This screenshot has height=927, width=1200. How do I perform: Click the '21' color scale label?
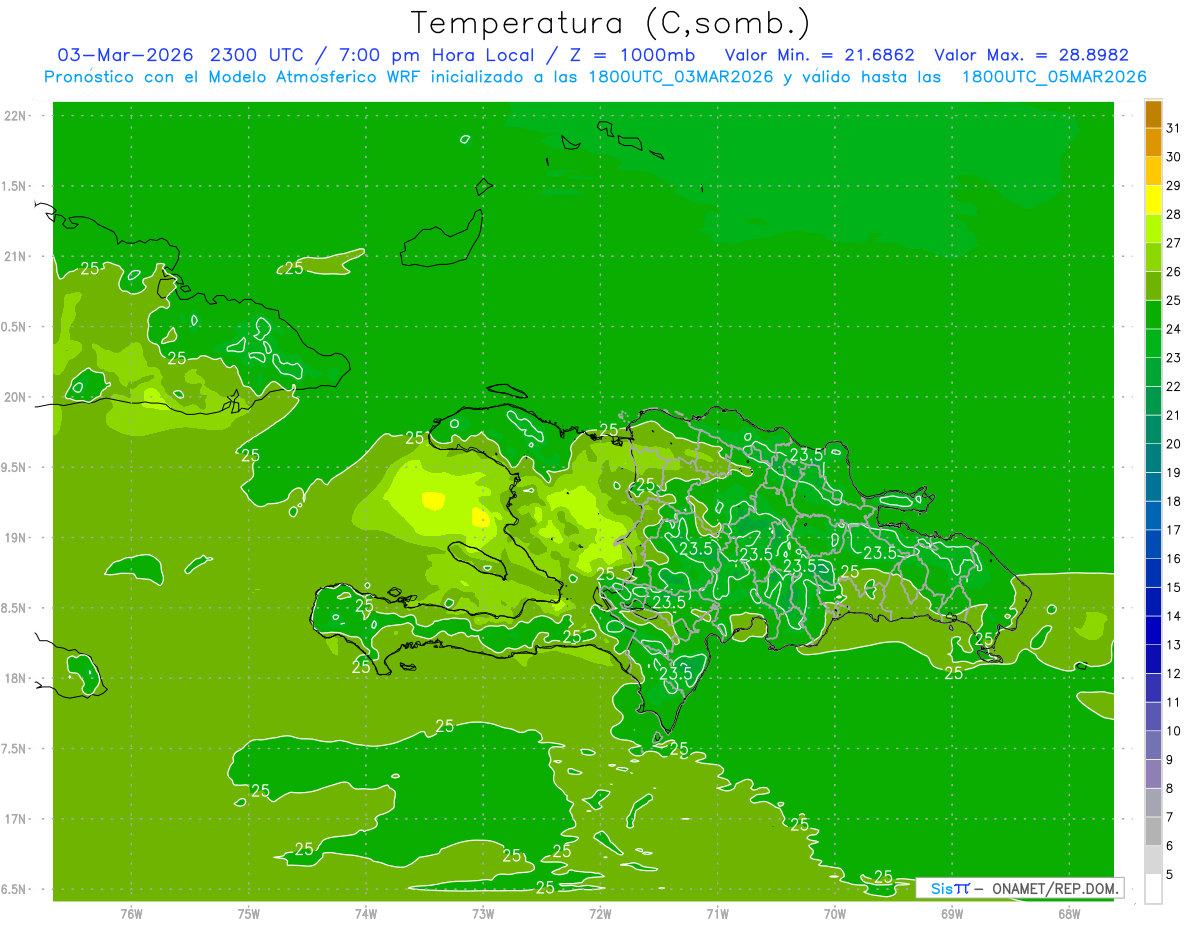(1174, 415)
